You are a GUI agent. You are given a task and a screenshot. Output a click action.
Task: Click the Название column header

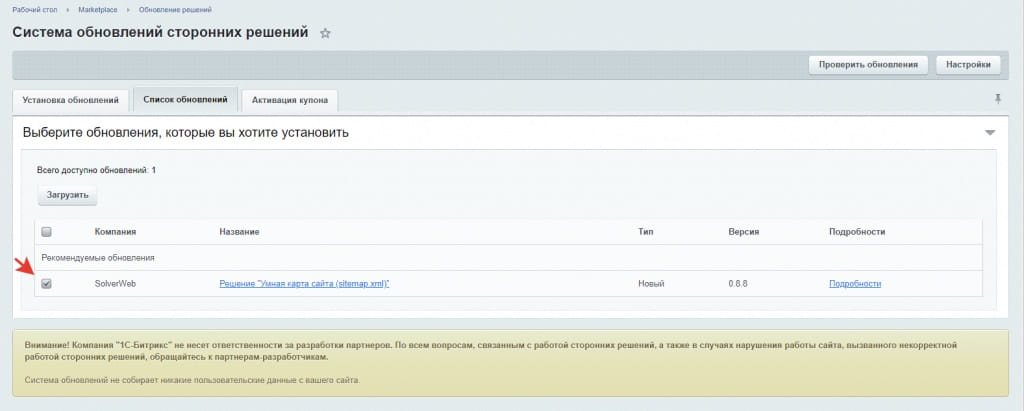[239, 232]
